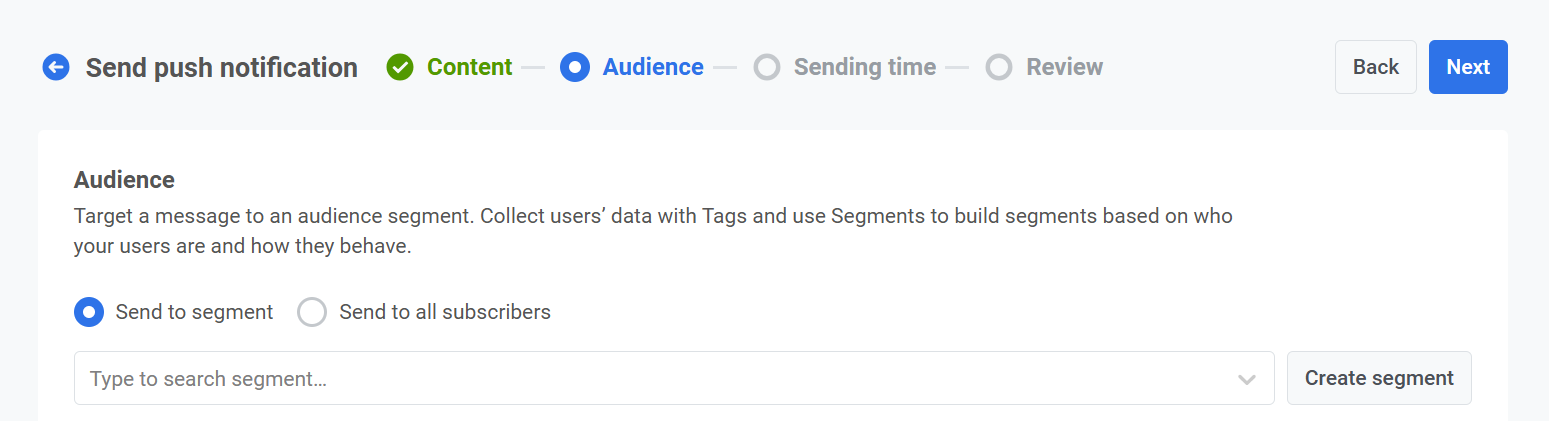Viewport: 1549px width, 421px height.
Task: Click the green checkmark beside Content
Action: click(x=400, y=67)
